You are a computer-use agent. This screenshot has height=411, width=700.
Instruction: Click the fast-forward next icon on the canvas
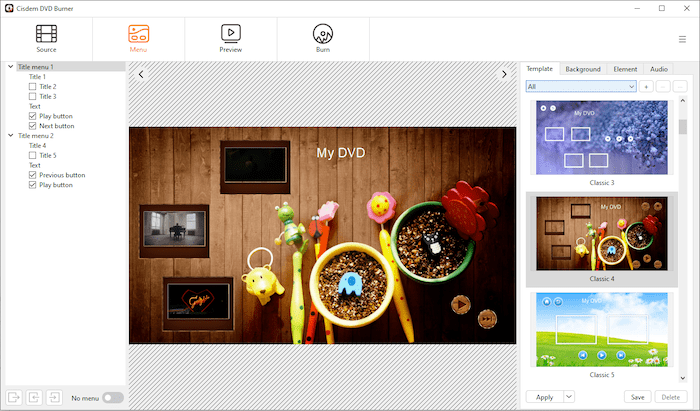487,318
